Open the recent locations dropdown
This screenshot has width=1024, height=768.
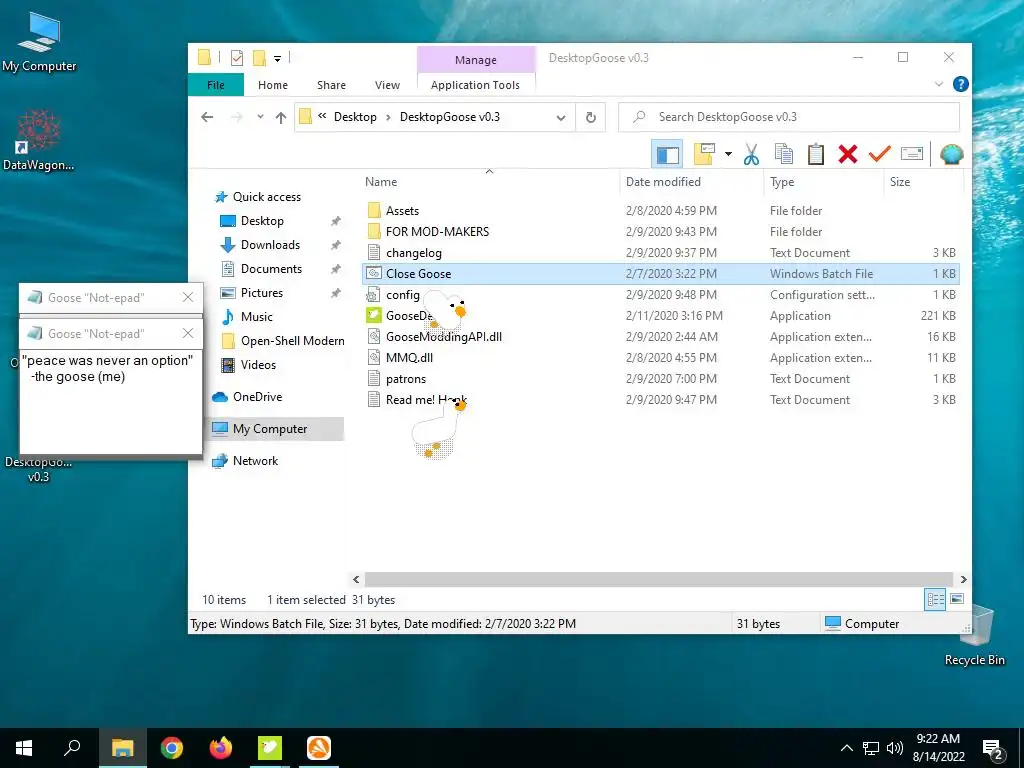coord(260,117)
